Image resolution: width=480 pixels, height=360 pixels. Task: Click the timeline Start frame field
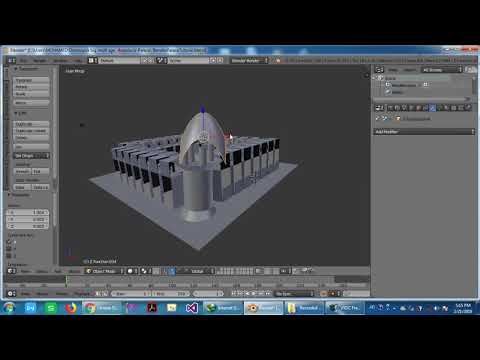[131, 293]
